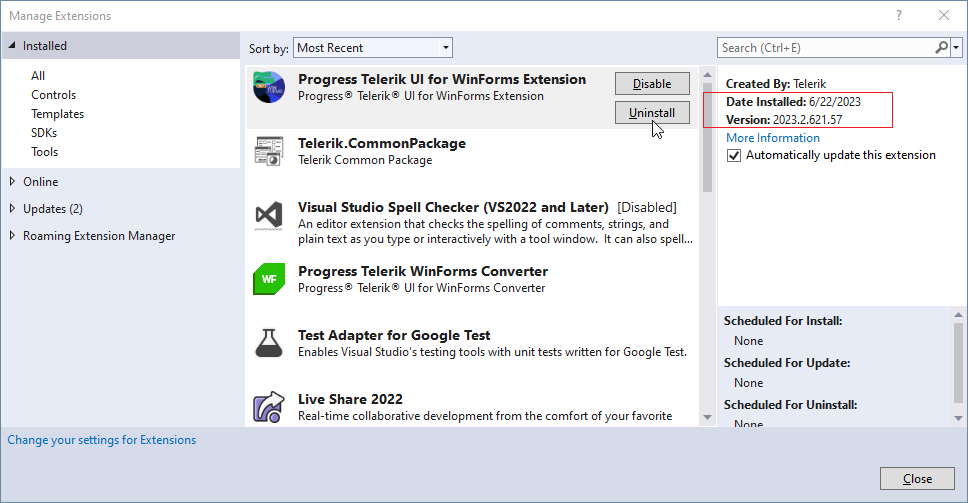Expand the Roaming Extension Manager category

pos(12,236)
